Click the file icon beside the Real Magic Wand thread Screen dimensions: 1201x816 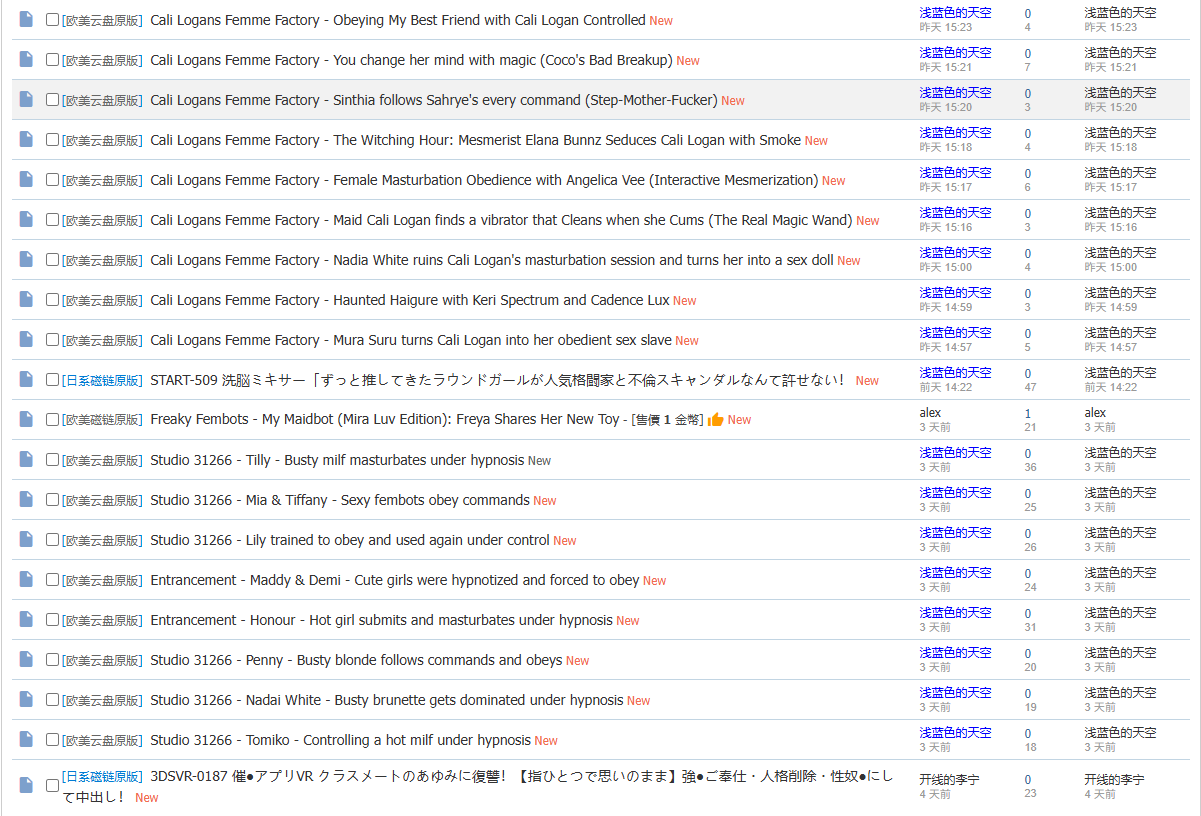(x=26, y=219)
